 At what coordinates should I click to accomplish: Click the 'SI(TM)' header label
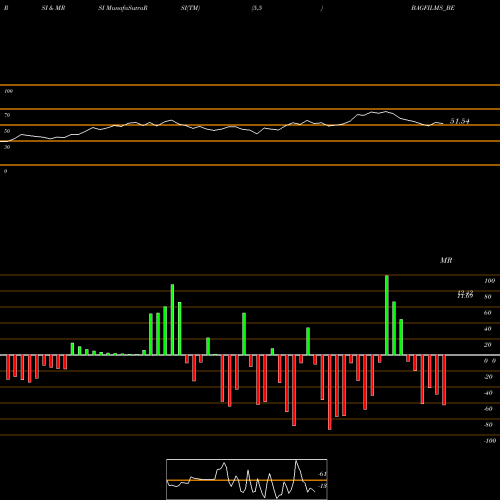click(x=190, y=8)
